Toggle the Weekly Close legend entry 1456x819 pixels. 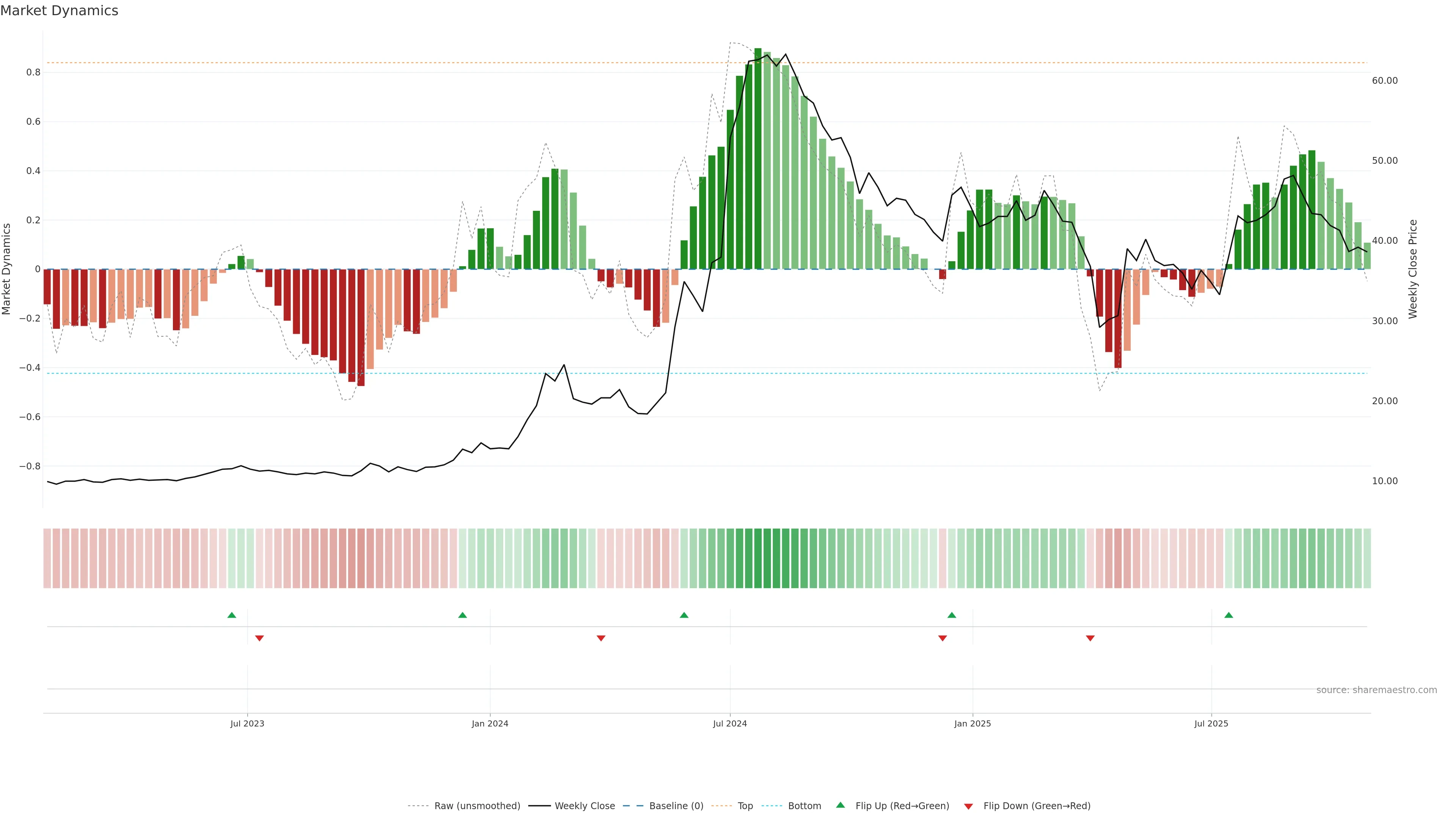tap(584, 806)
